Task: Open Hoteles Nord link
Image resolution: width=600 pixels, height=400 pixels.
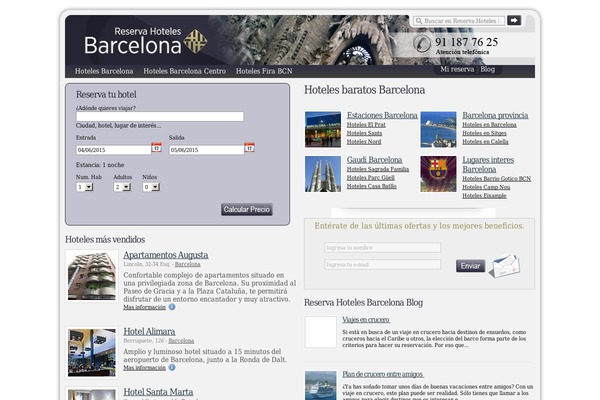Action: point(364,142)
